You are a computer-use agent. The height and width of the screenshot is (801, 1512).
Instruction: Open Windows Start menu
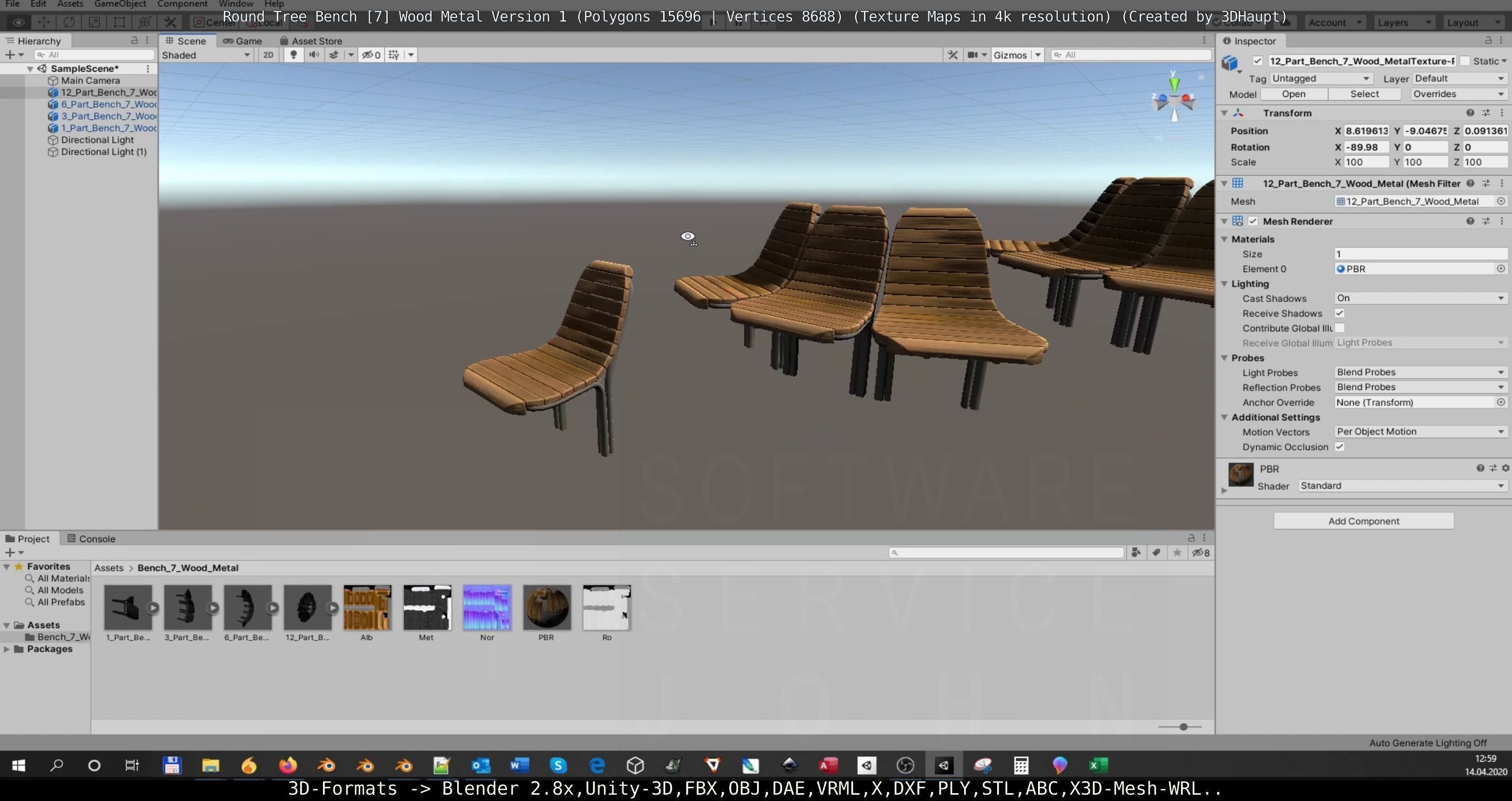[18, 765]
